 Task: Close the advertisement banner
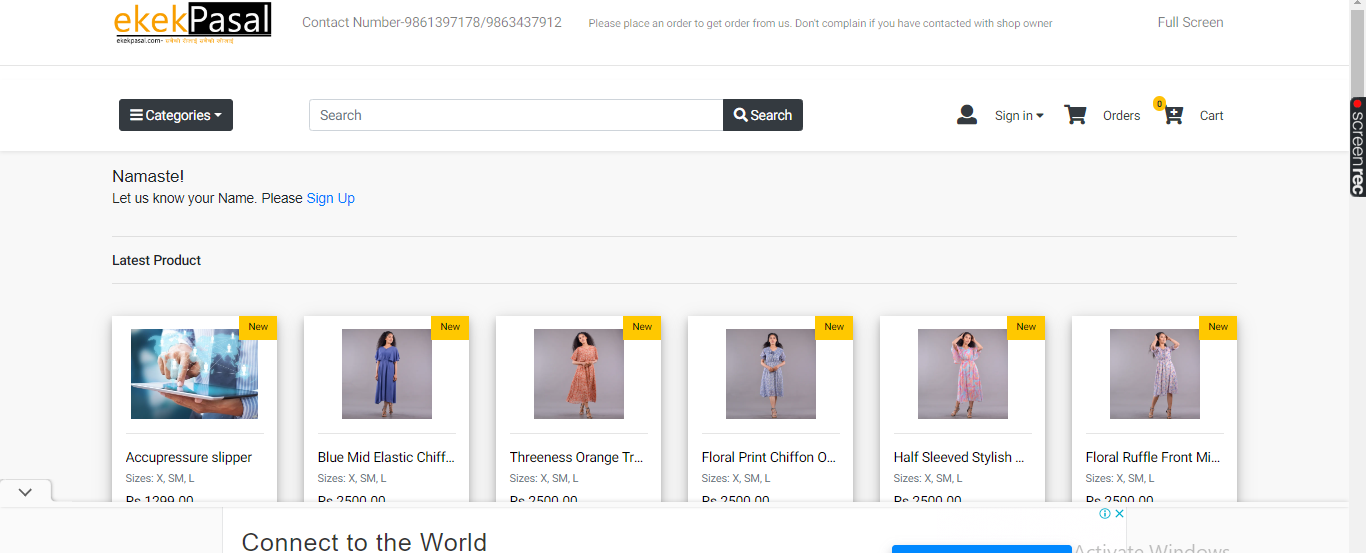(1120, 514)
